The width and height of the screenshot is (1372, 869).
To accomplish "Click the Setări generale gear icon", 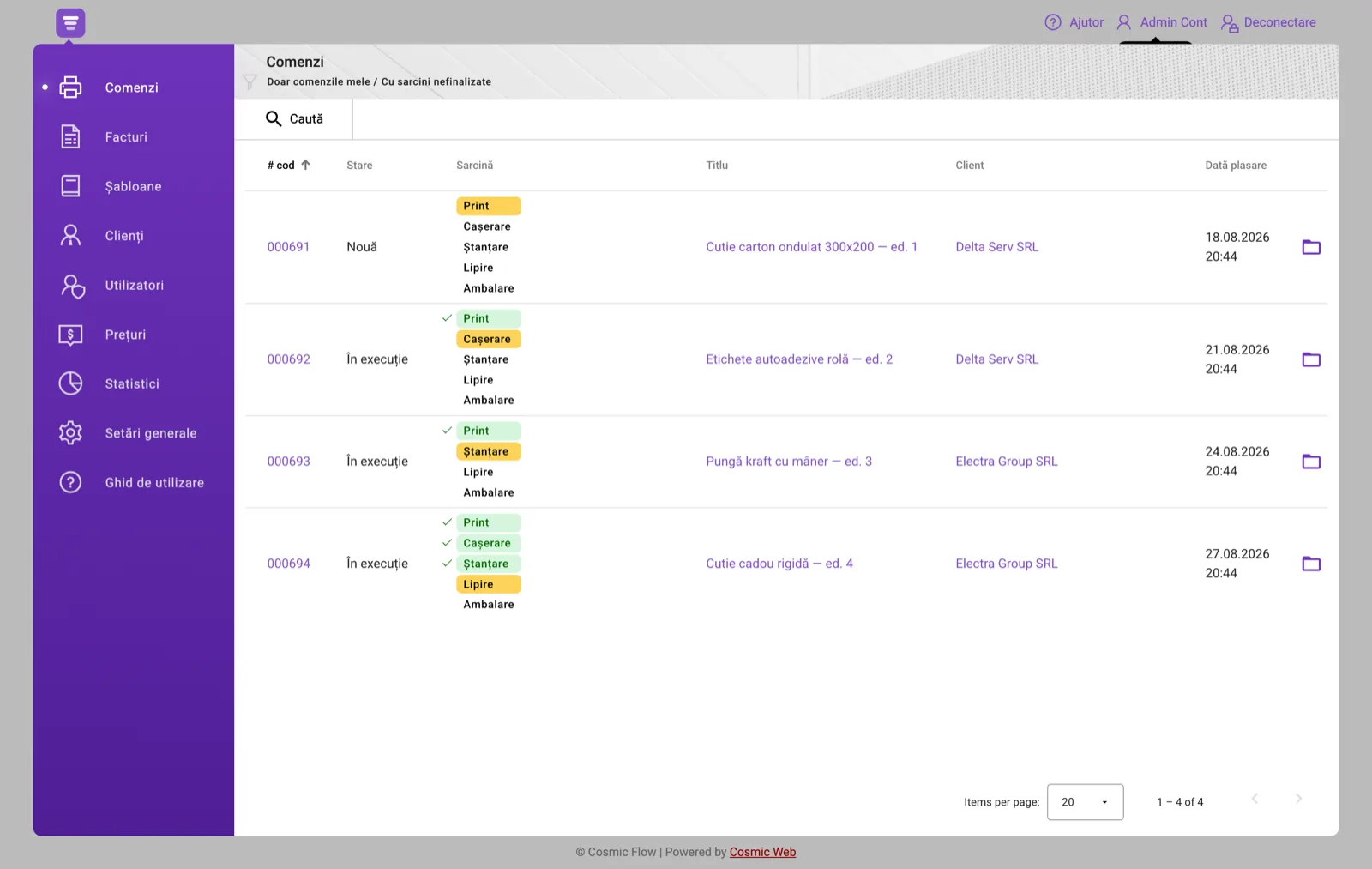I will click(70, 433).
